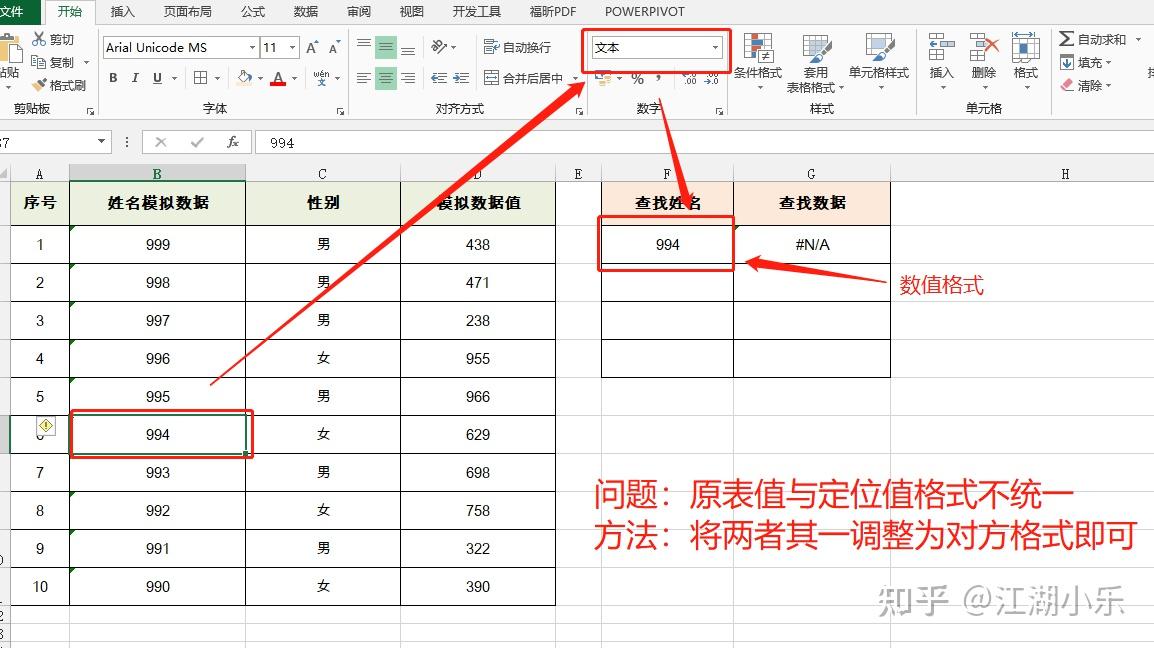Click the Delete cells (删除) icon
Screen dimensions: 1154x648
click(984, 47)
